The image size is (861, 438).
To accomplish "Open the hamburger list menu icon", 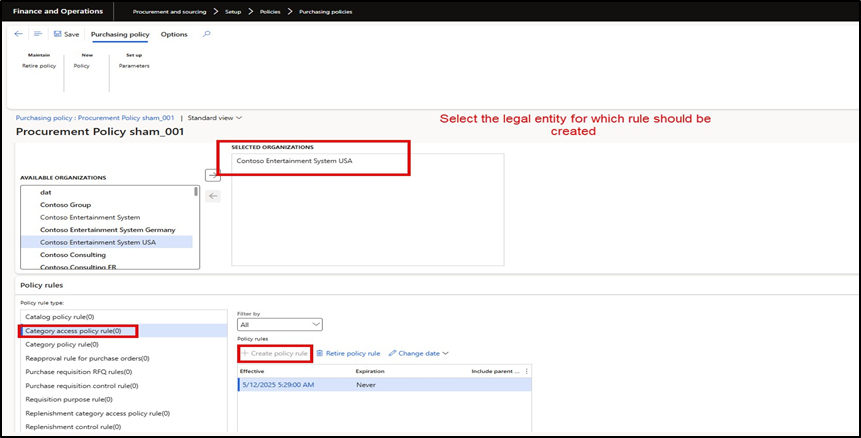I will [38, 34].
